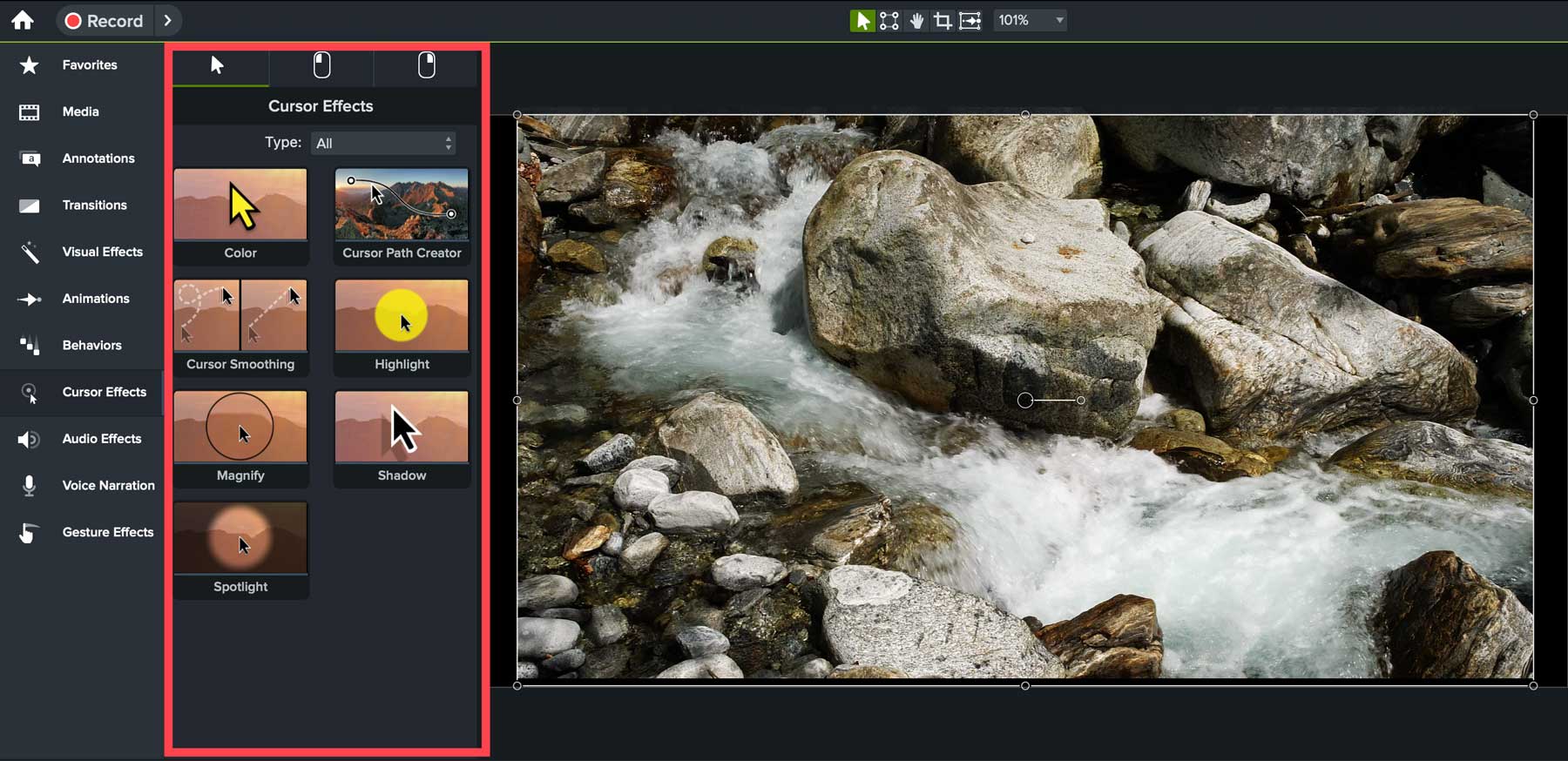The height and width of the screenshot is (761, 1568).
Task: Click the Home icon
Action: tap(23, 20)
